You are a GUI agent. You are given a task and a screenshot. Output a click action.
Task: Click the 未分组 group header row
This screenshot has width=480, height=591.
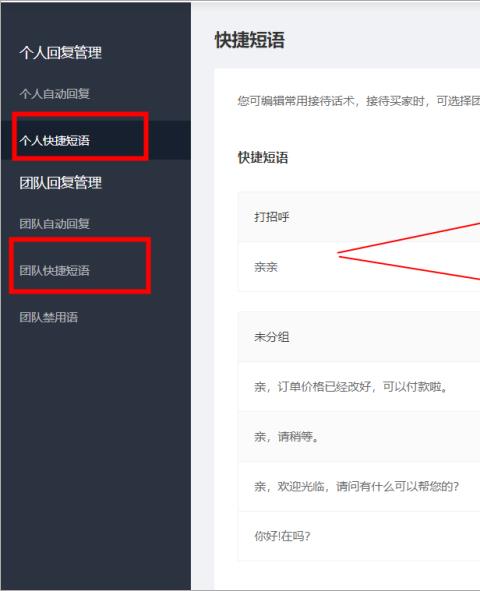[x=359, y=337]
